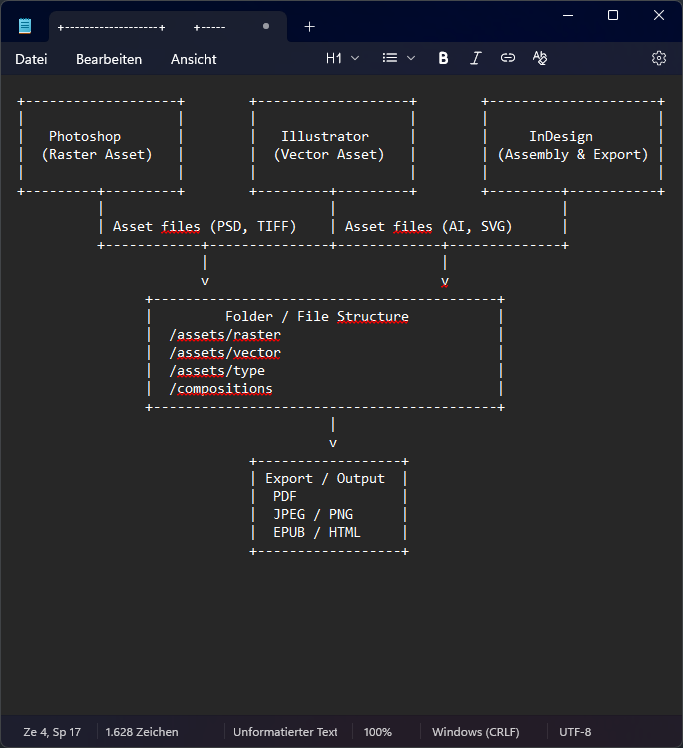Insert a hyperlink using the link icon
Viewport: 683px width, 748px height.
pos(508,58)
